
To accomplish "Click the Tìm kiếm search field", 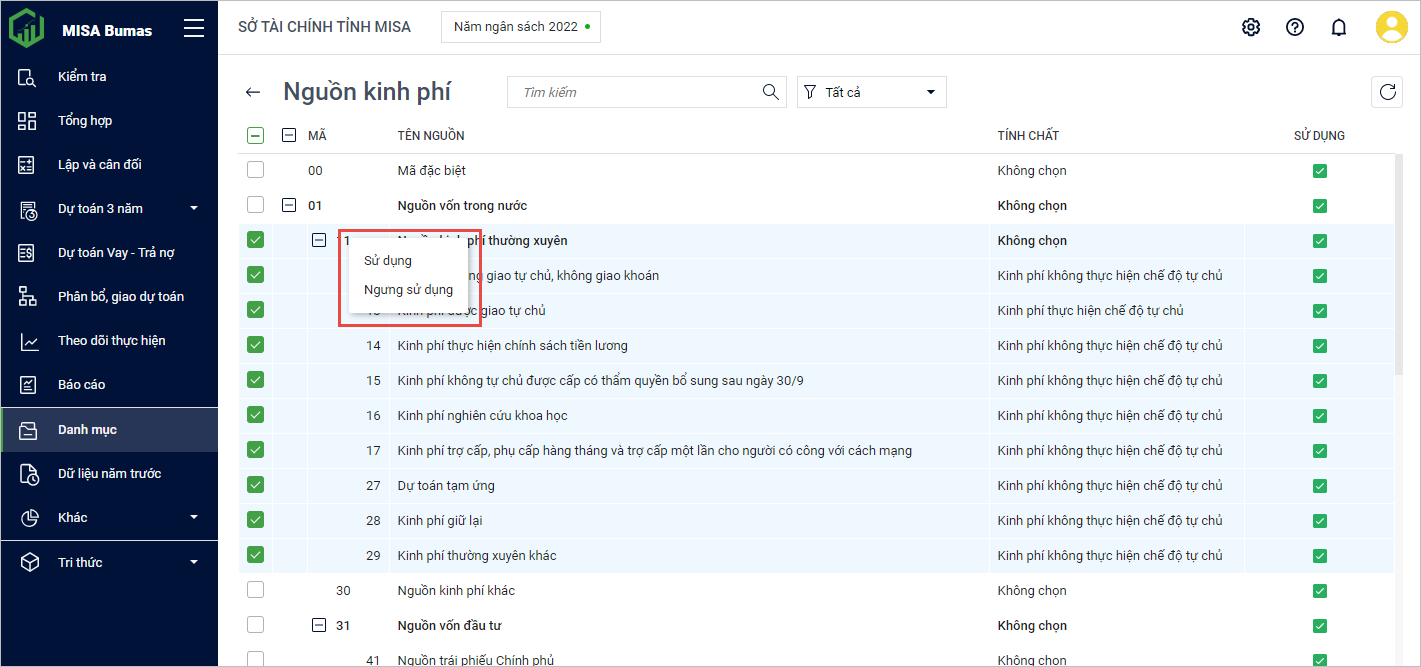I will coord(635,92).
